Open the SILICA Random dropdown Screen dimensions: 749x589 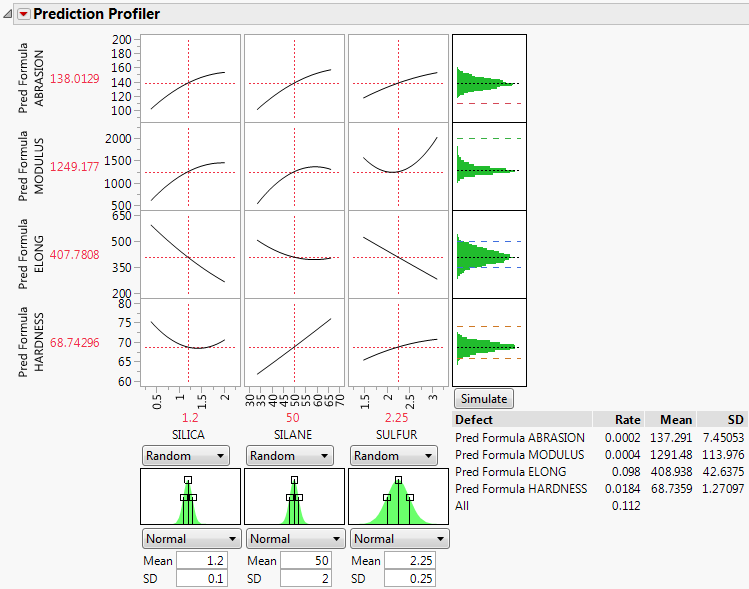pyautogui.click(x=186, y=455)
